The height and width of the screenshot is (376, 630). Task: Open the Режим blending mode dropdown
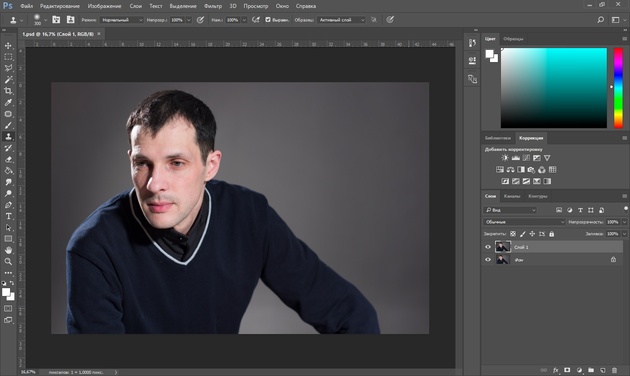[122, 20]
